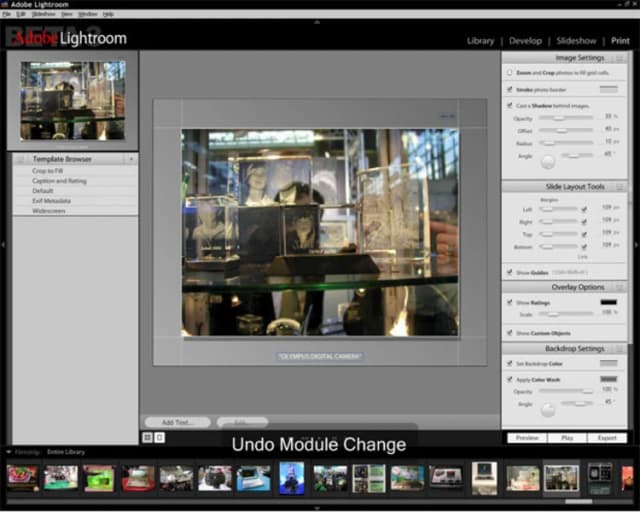The image size is (640, 512).
Task: Select first filmstrip thumbnail with red image
Action: pos(22,478)
